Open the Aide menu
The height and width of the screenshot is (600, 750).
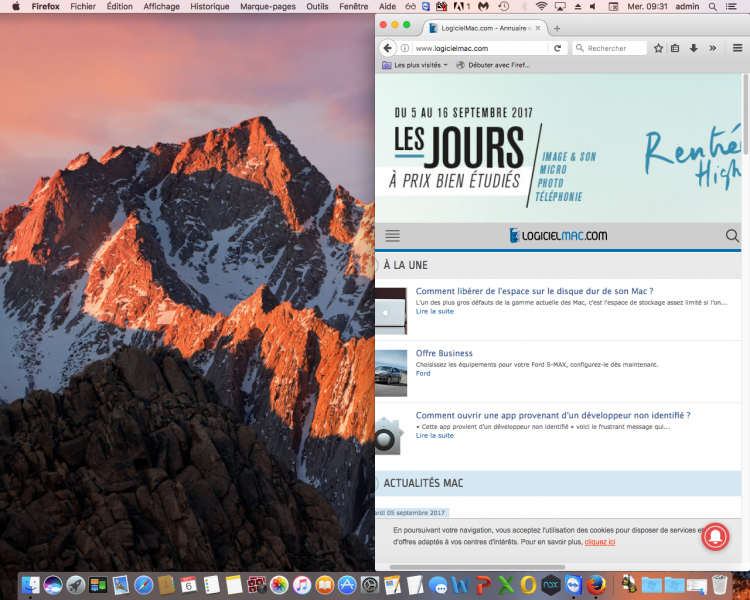click(x=387, y=6)
